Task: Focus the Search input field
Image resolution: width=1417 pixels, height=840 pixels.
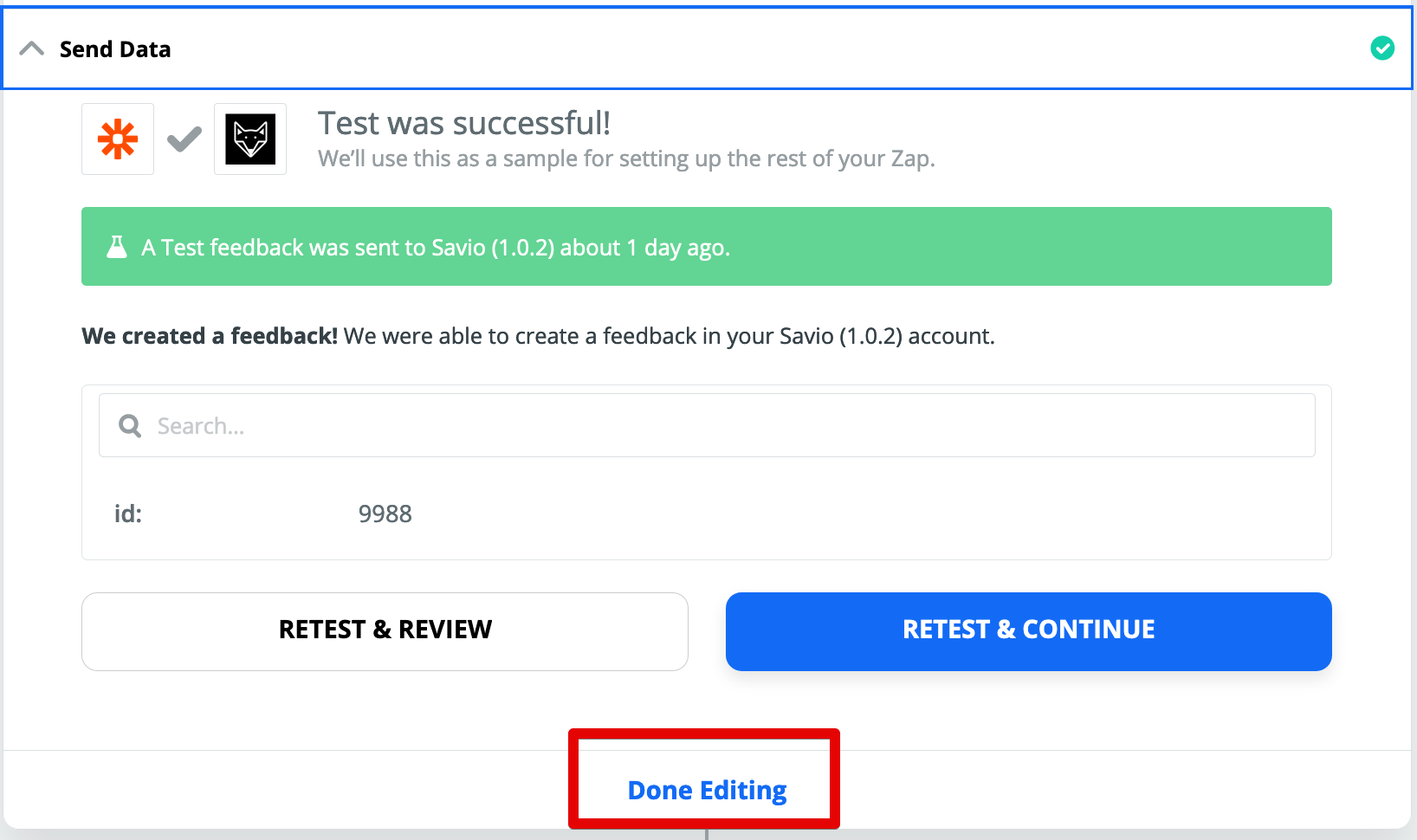Action: pos(707,425)
